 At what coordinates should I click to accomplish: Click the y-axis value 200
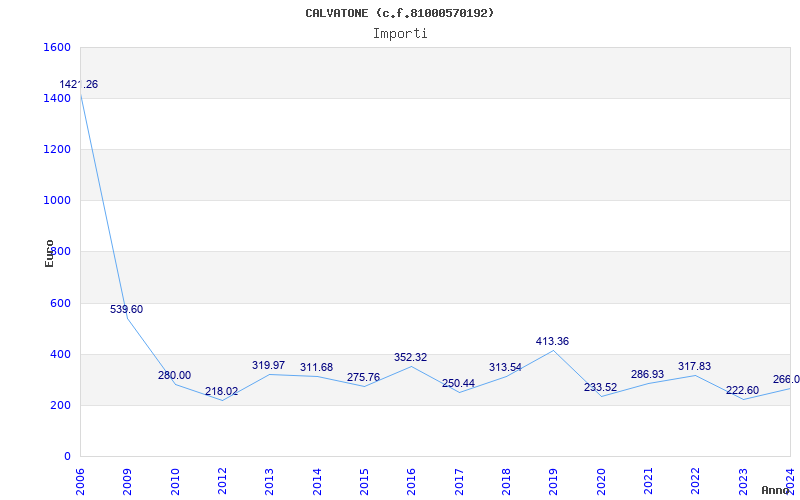pos(60,405)
